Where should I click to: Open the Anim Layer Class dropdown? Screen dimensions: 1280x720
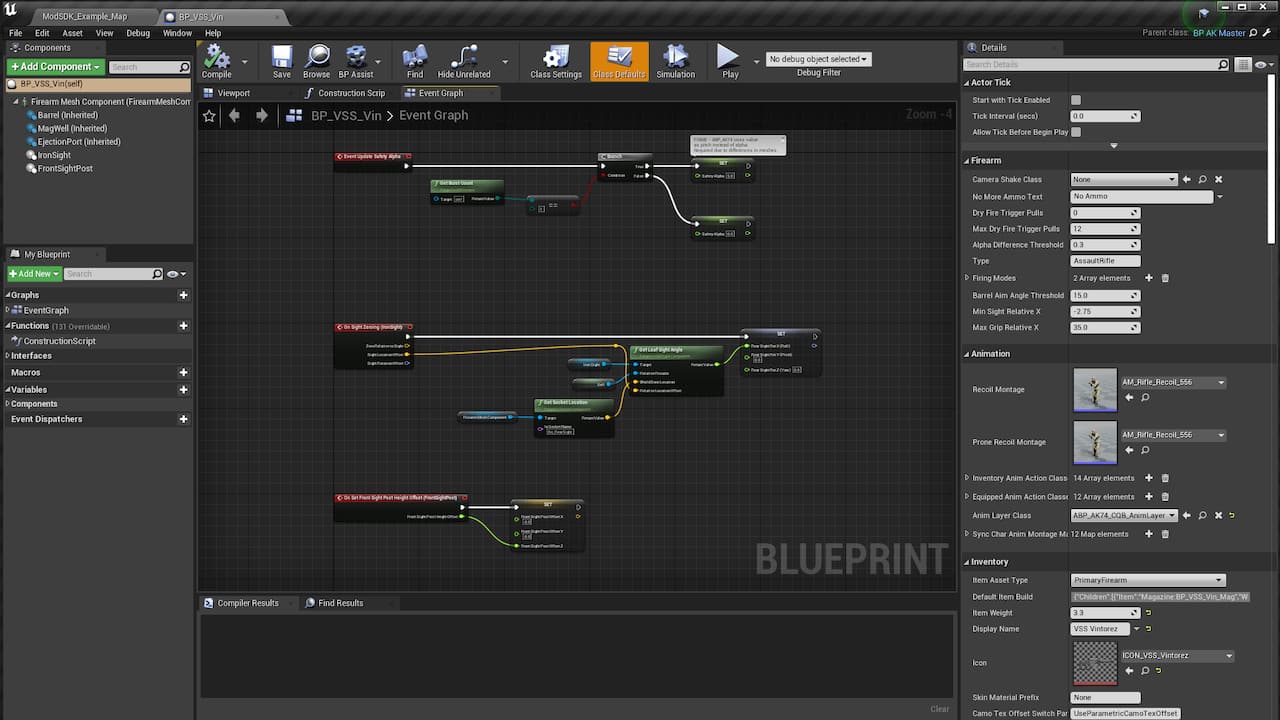tap(1125, 516)
